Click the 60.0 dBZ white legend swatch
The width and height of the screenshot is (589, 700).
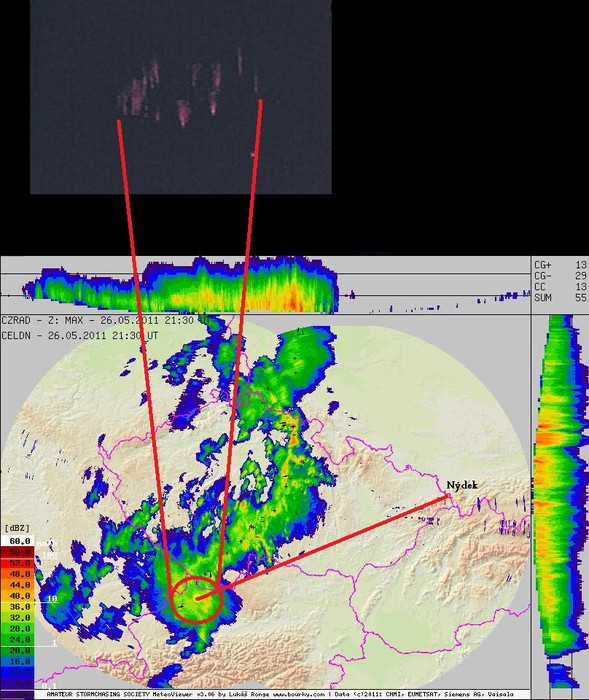[x=17, y=541]
